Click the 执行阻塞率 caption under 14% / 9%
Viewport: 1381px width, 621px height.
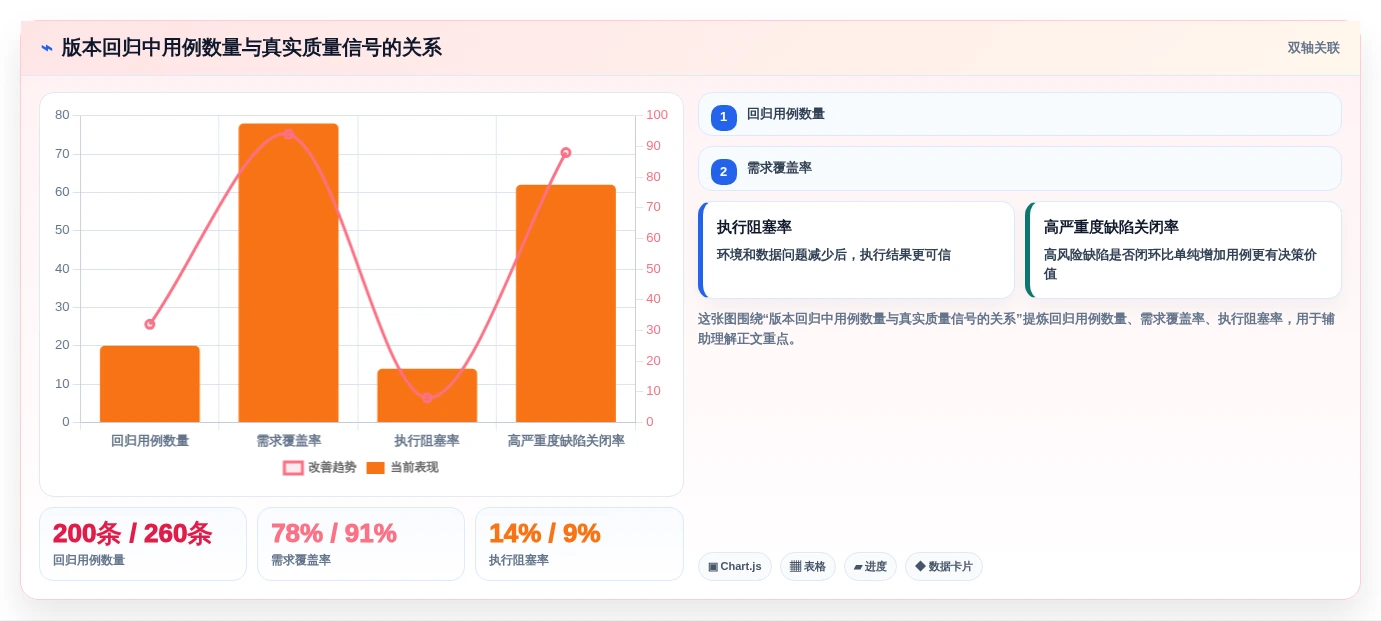[519, 560]
